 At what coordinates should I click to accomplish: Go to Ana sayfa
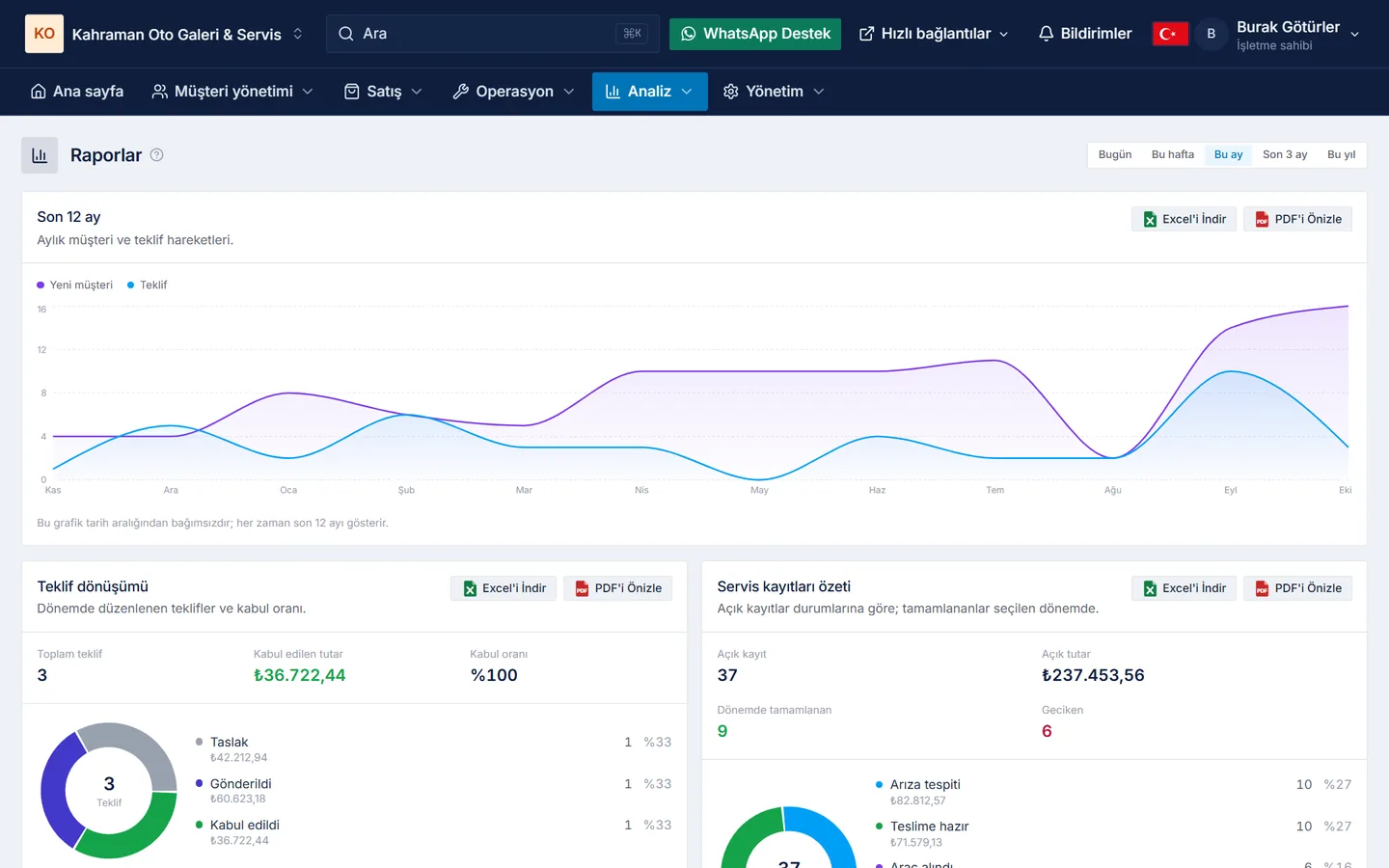[77, 92]
